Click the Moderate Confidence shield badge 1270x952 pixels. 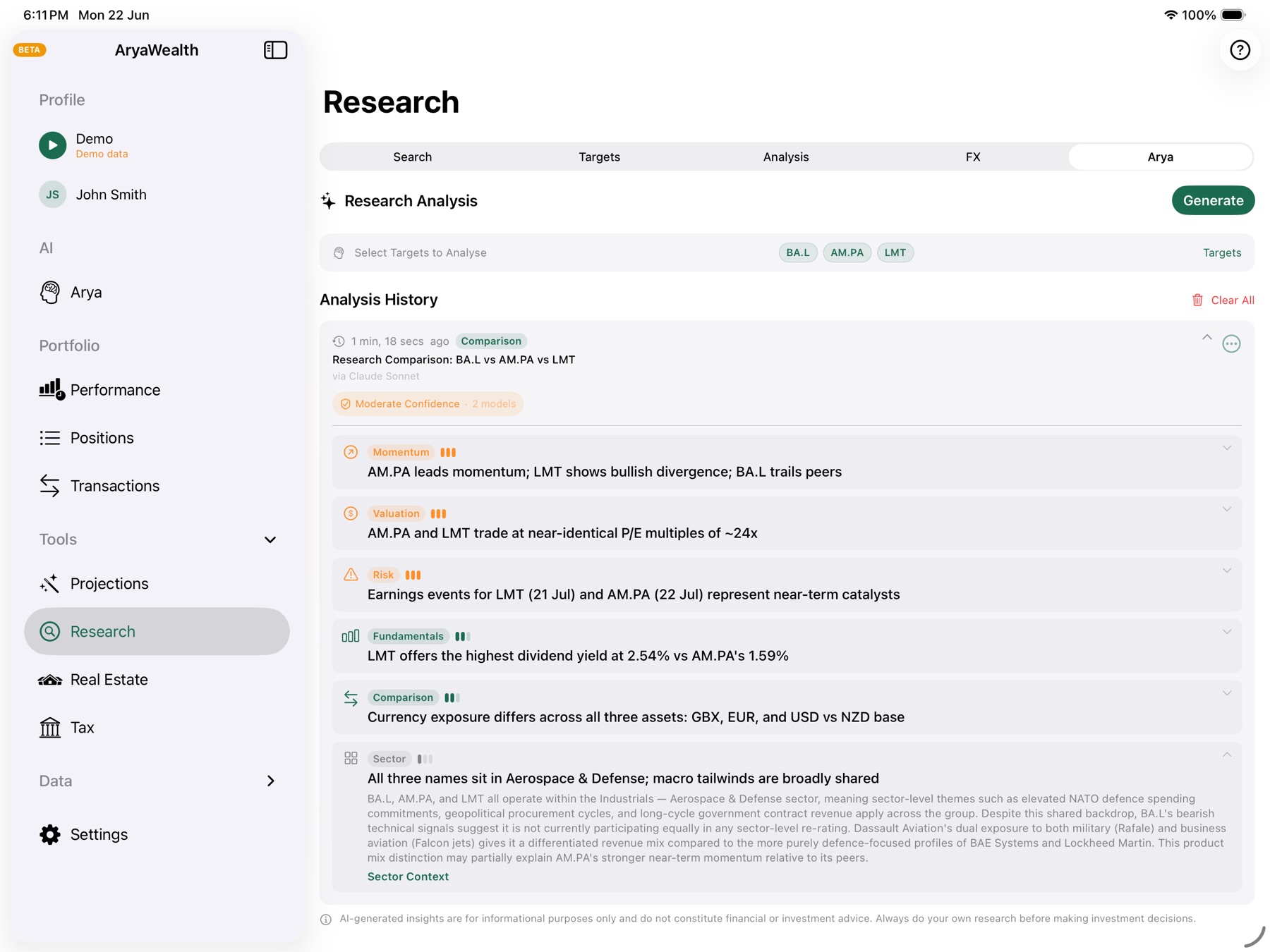click(428, 404)
